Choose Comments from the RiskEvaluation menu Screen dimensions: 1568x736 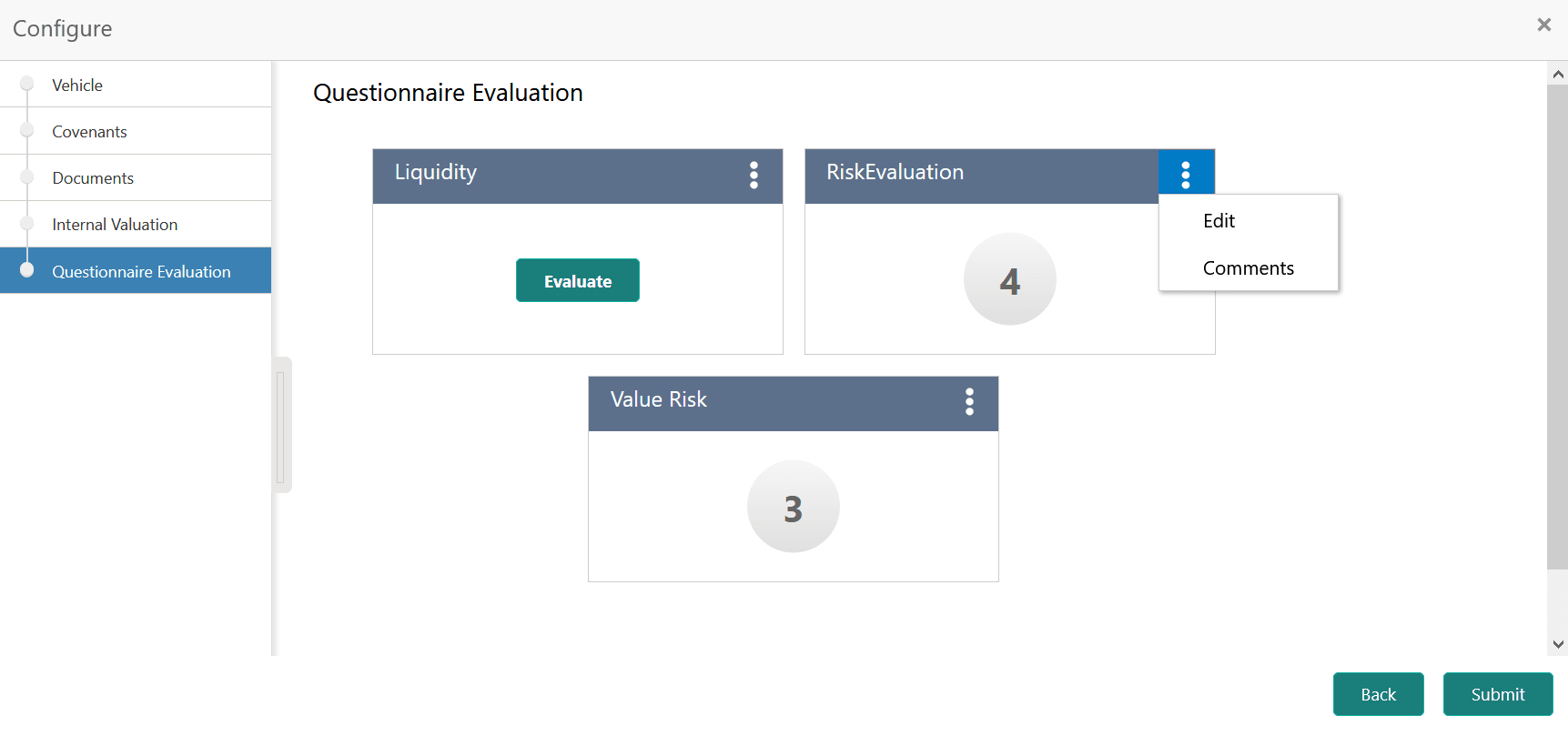pyautogui.click(x=1249, y=267)
